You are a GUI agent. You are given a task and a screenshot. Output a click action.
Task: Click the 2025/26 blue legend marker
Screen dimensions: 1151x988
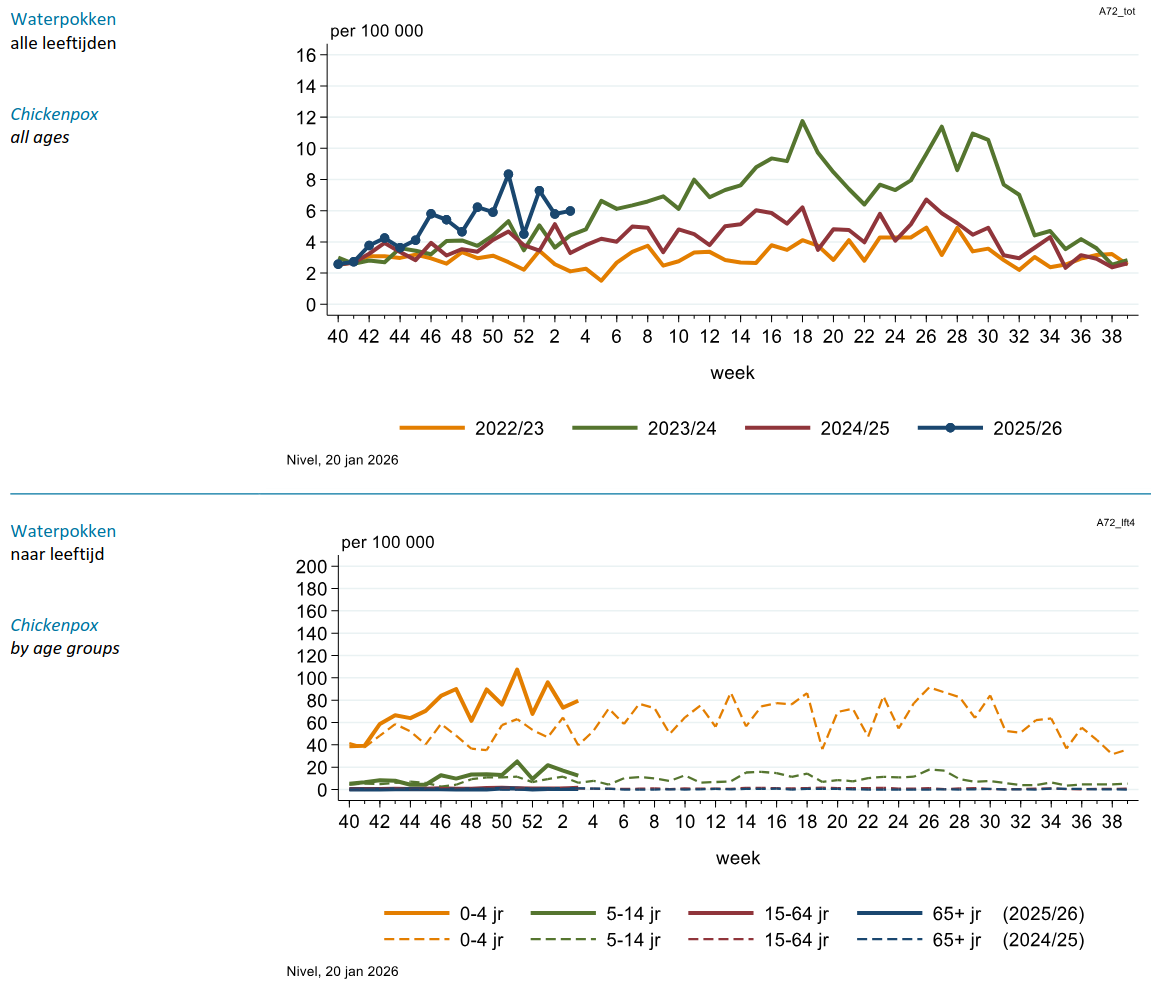pyautogui.click(x=950, y=428)
